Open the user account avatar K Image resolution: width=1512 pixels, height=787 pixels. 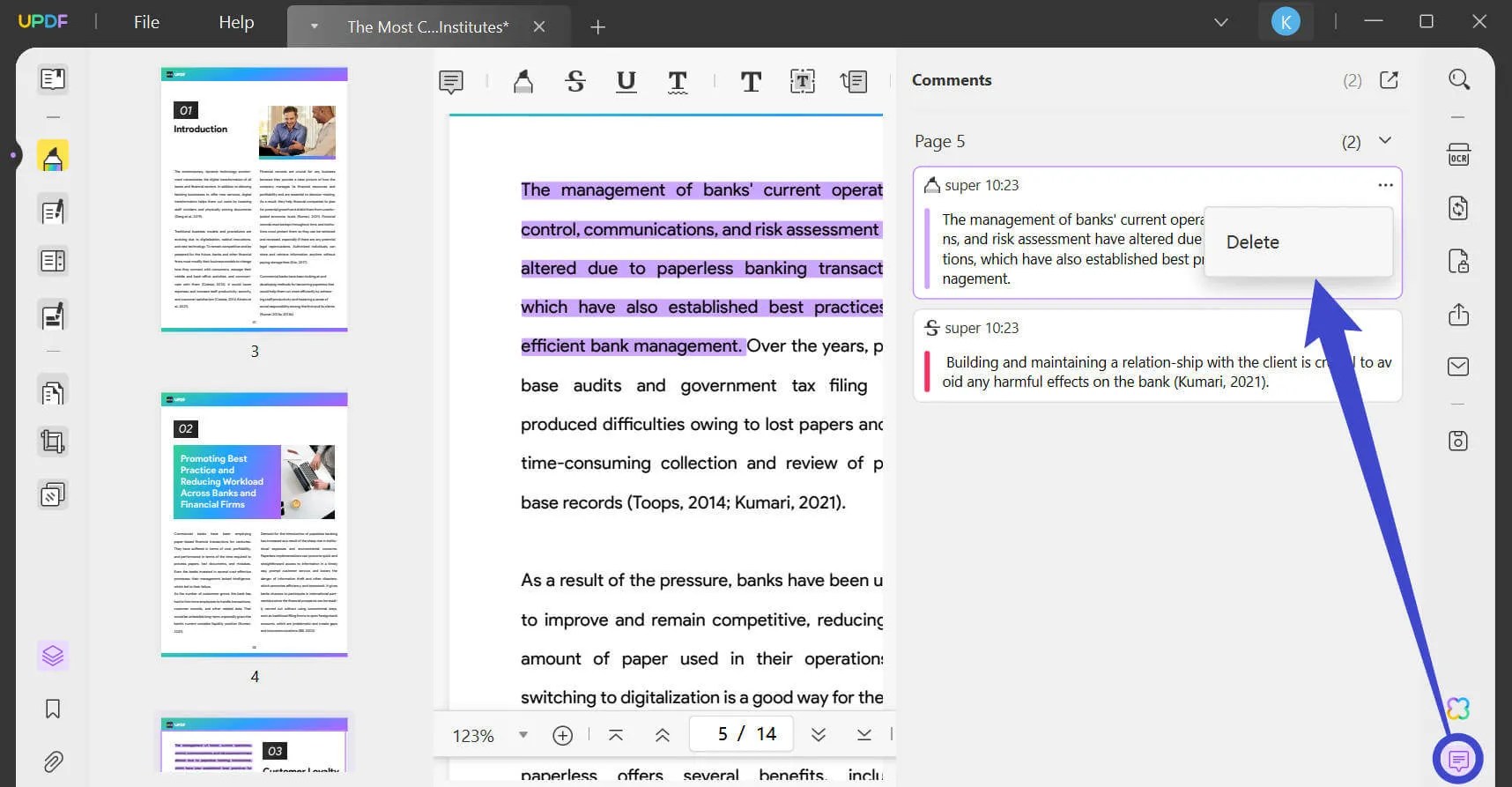pyautogui.click(x=1286, y=22)
